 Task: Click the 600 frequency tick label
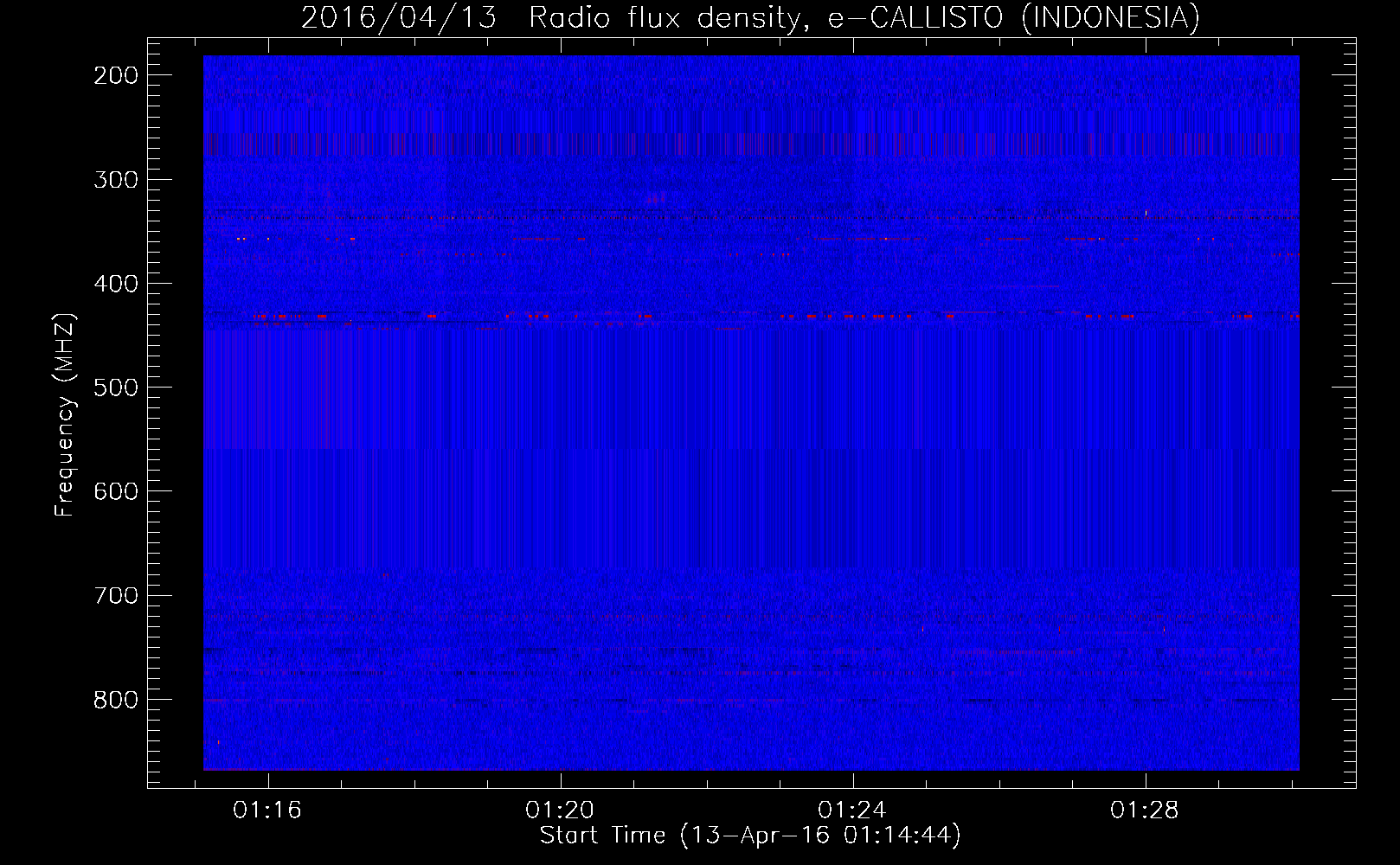pyautogui.click(x=116, y=491)
